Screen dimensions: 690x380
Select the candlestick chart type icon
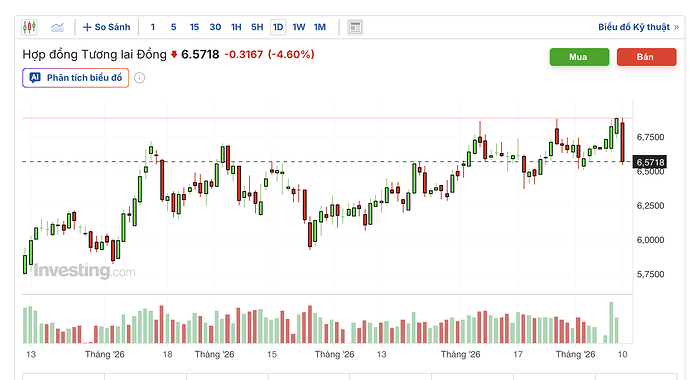tap(29, 27)
